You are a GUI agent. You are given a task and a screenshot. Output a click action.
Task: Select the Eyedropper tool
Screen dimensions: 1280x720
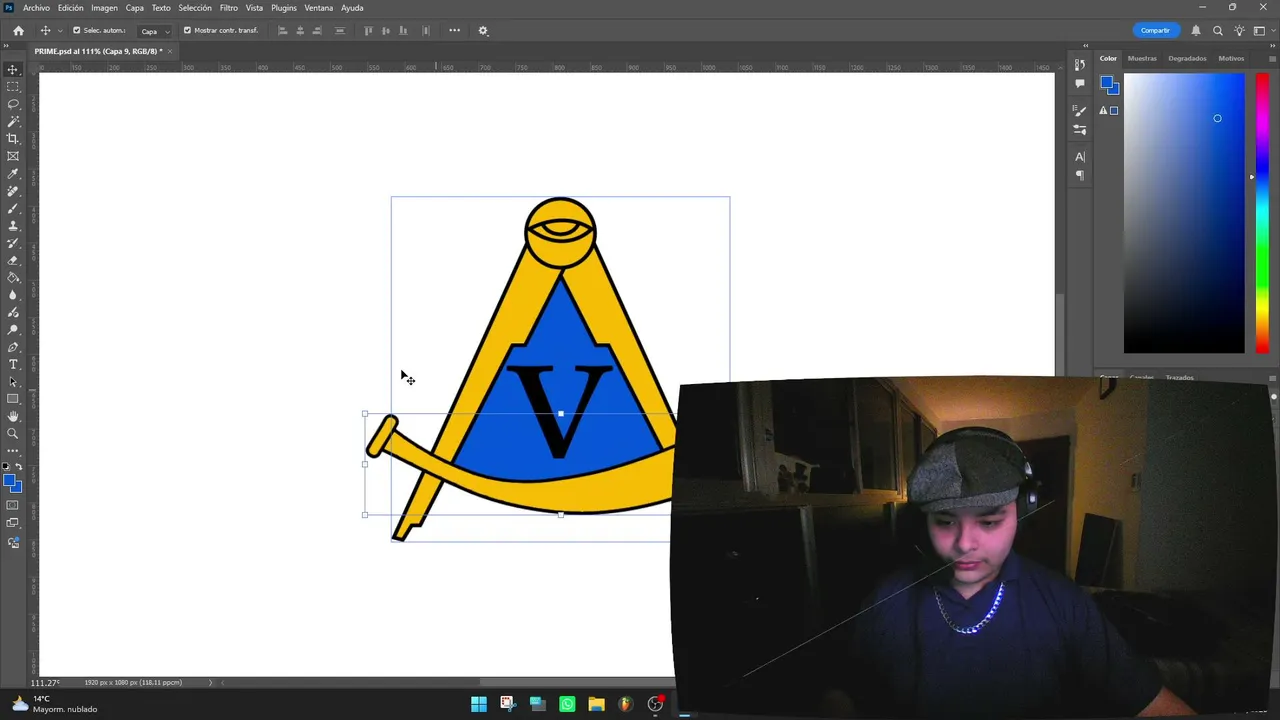click(x=13, y=174)
